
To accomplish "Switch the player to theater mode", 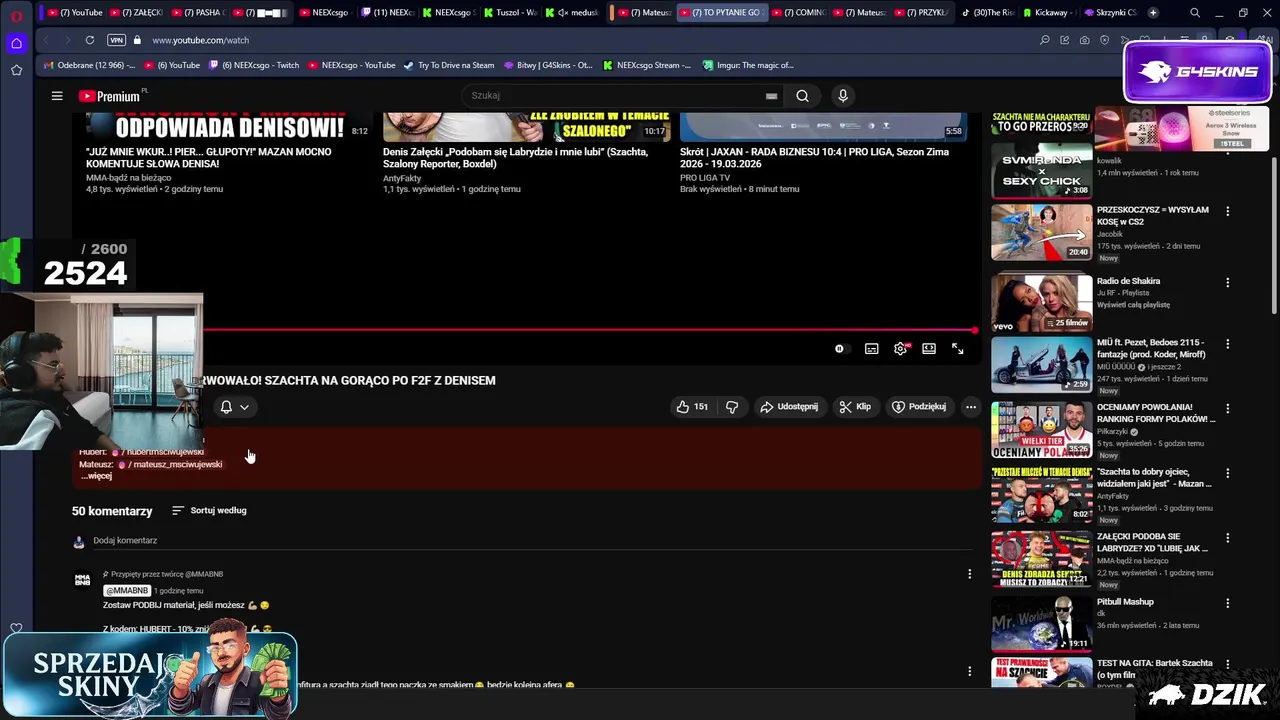I will click(x=929, y=348).
